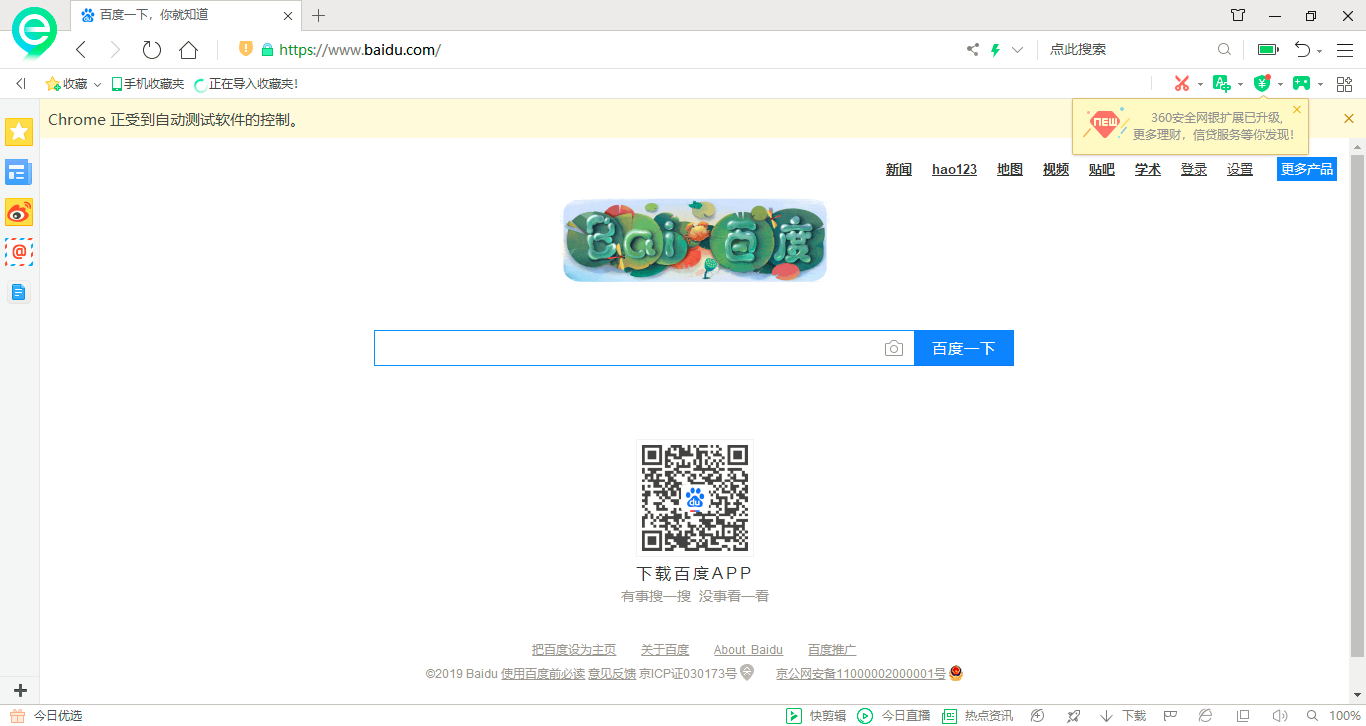The image size is (1366, 726).
Task: Go forward with the forward arrow
Action: [115, 50]
